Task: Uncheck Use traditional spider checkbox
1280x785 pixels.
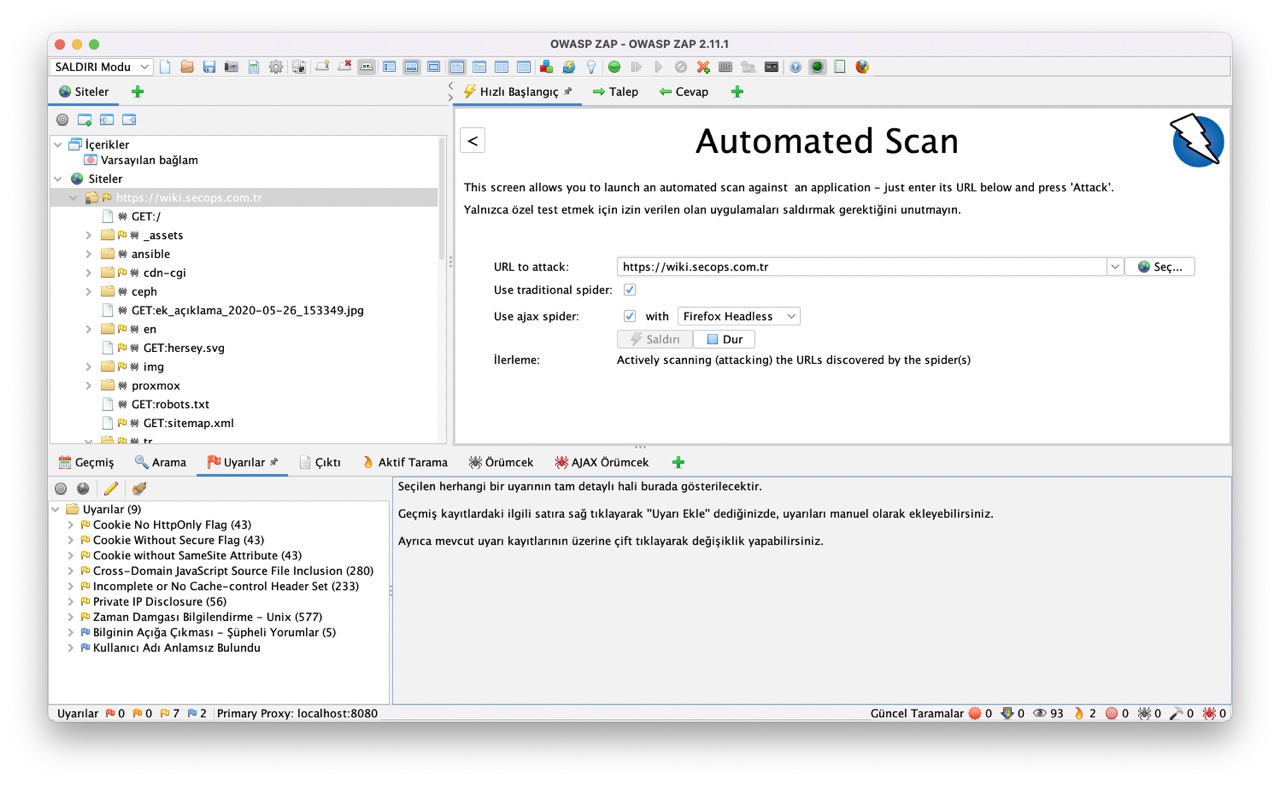Action: [x=630, y=290]
